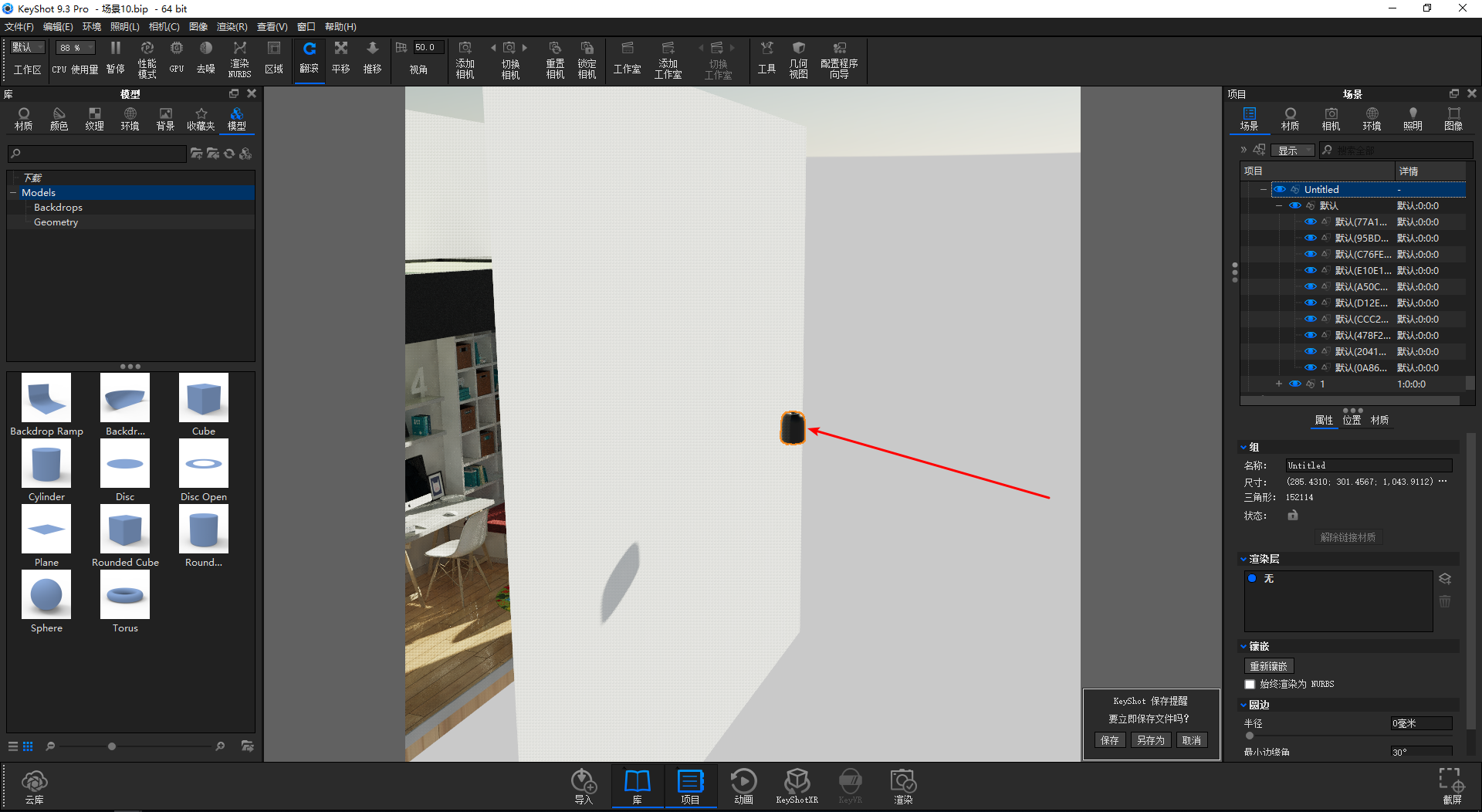Screen dimensions: 1482x812
Task: Open the CPU usage 88% dropdown
Action: [76, 48]
